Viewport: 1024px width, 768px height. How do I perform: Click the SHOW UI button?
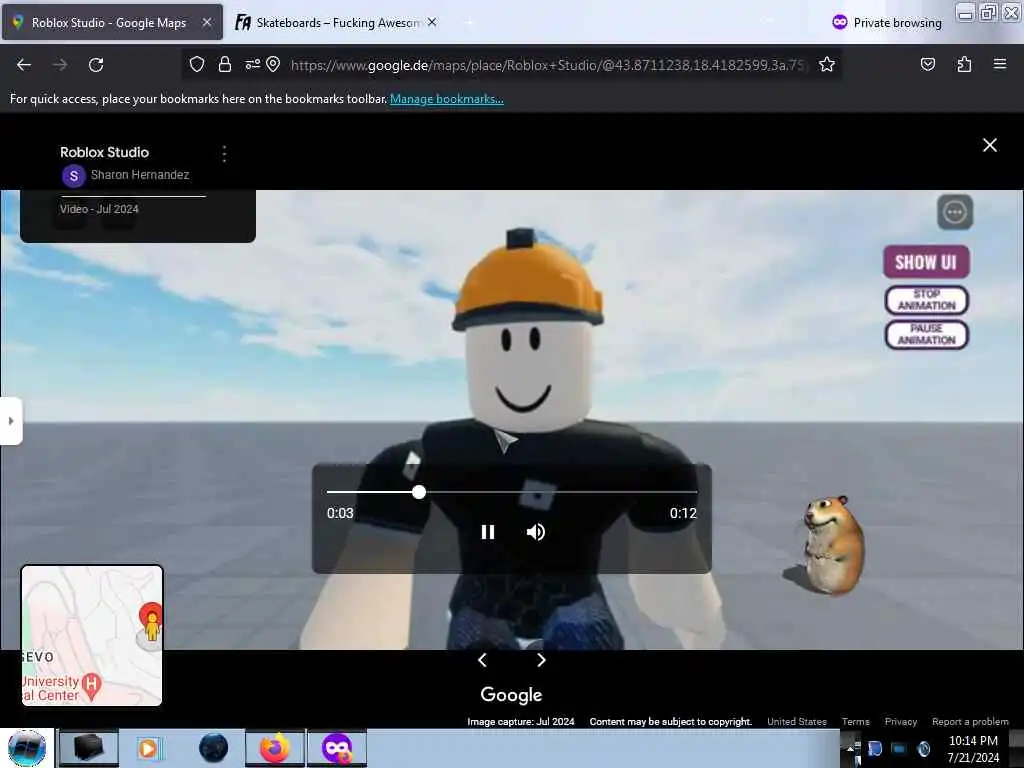point(926,262)
